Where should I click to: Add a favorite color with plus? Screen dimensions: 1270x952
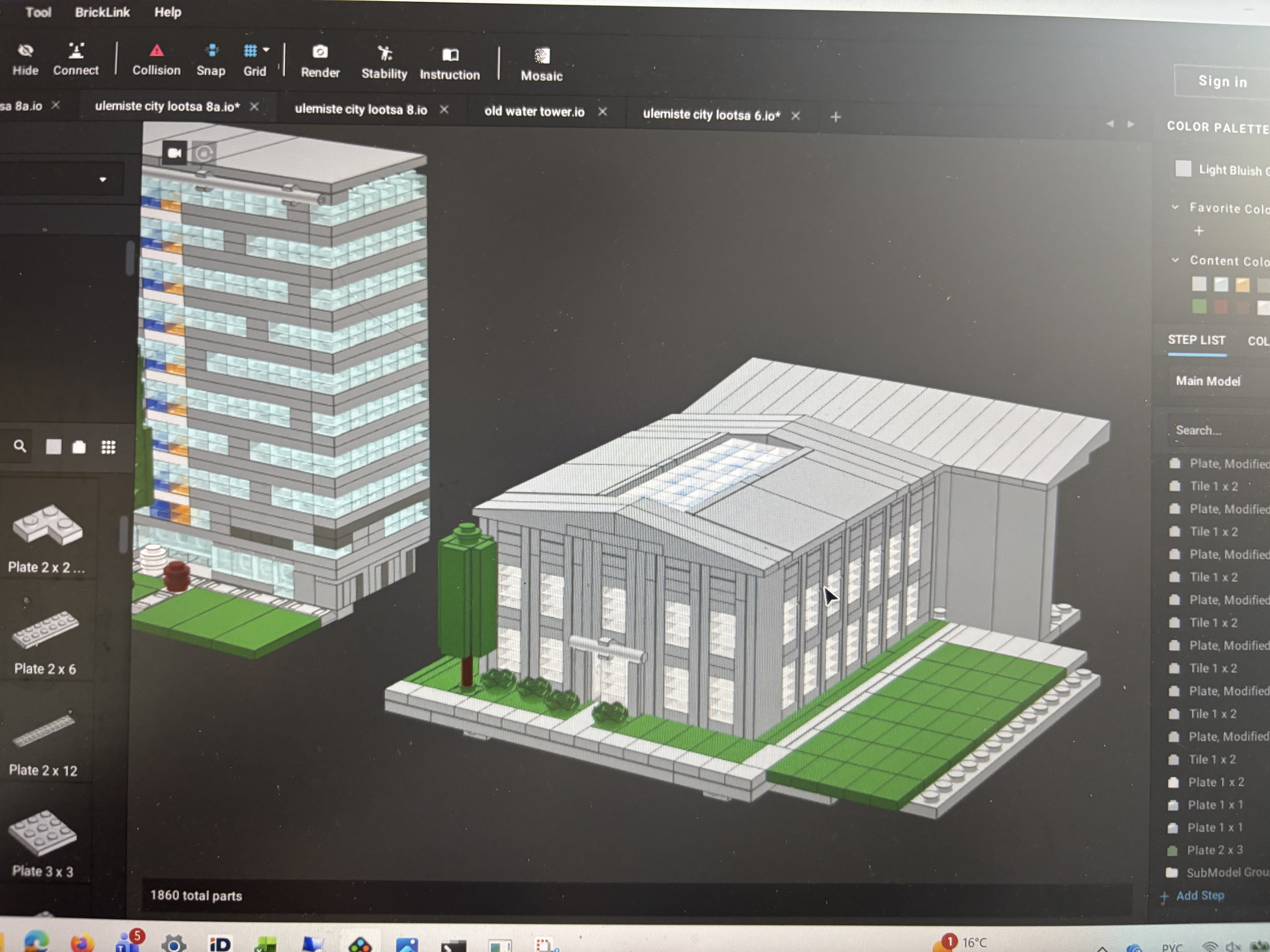[1199, 231]
